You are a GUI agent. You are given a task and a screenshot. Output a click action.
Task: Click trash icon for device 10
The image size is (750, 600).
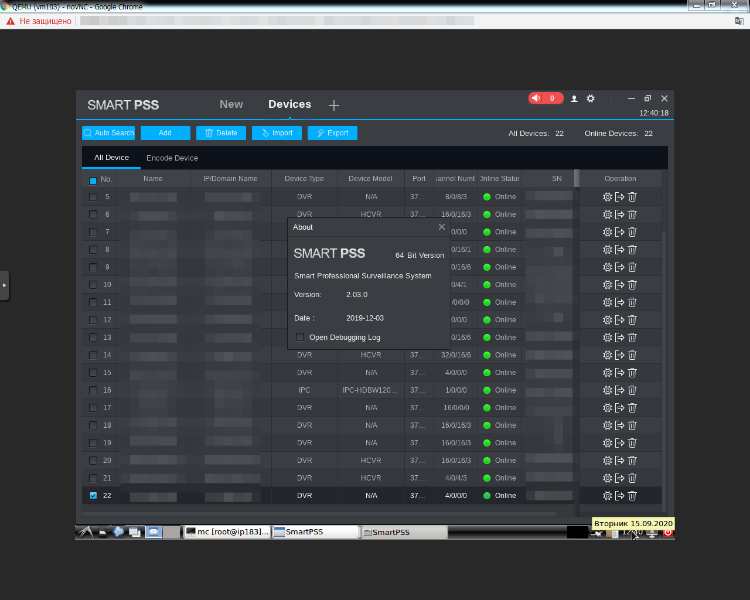[632, 285]
